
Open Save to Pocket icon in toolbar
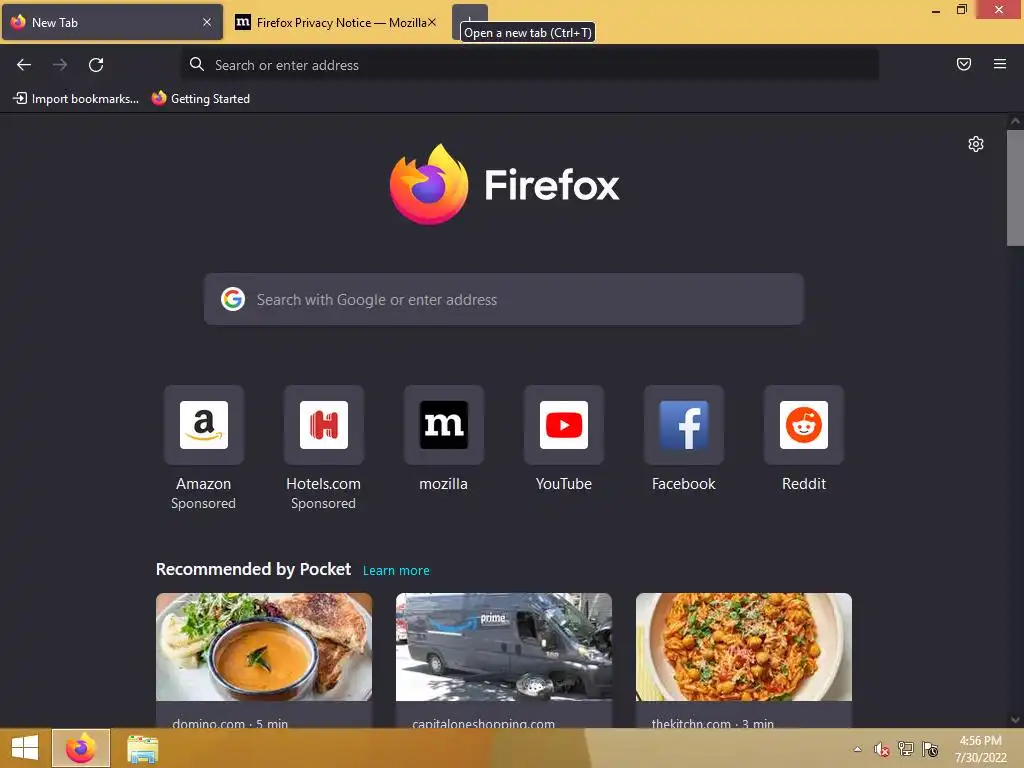(963, 64)
